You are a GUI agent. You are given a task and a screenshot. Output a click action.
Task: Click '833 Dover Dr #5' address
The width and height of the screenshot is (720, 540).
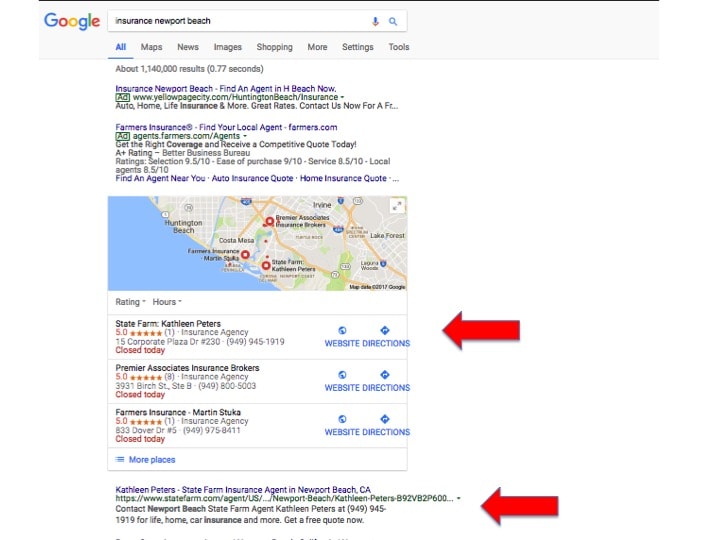(146, 430)
